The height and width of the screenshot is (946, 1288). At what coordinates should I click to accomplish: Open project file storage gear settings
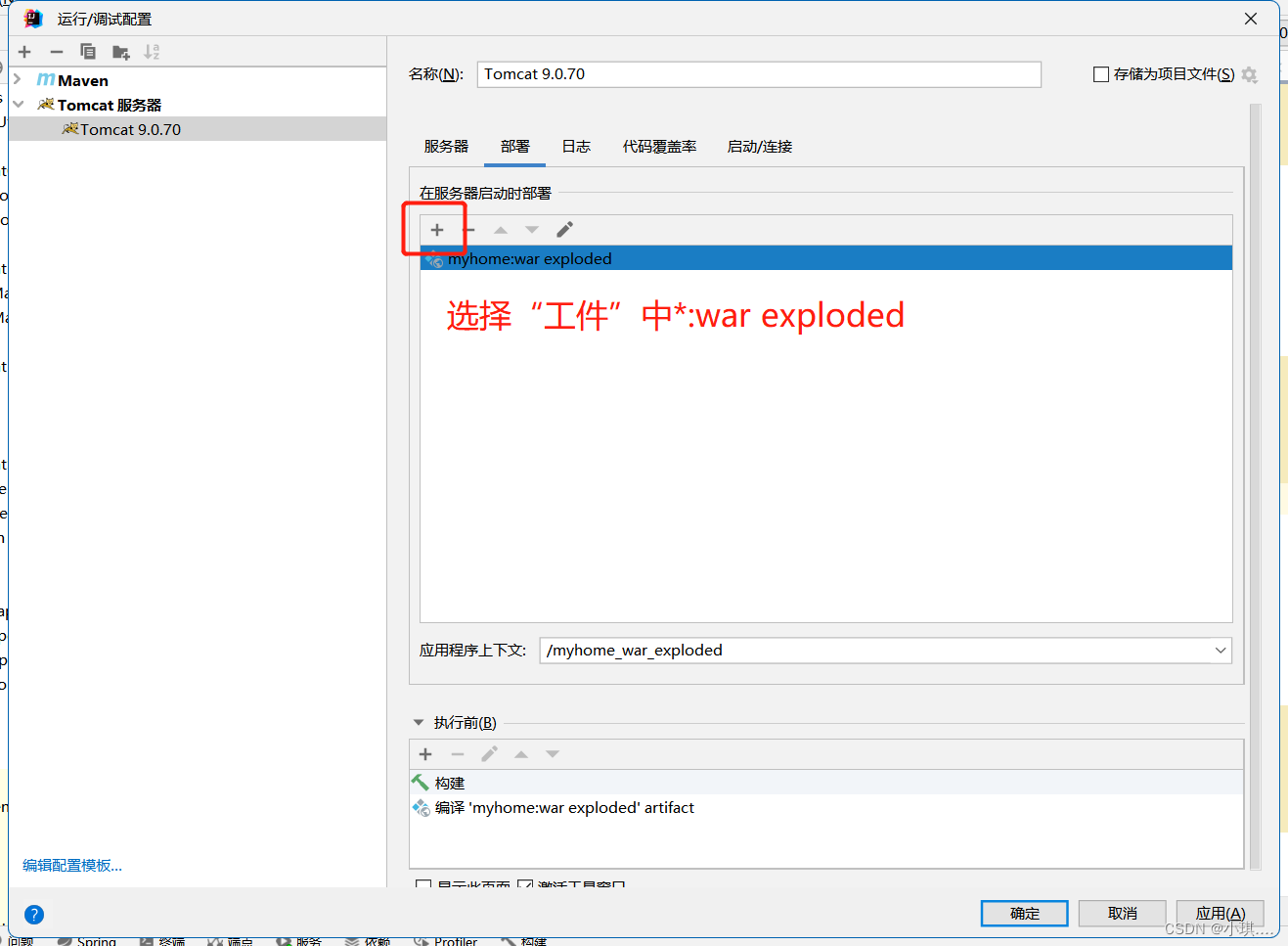coord(1249,74)
